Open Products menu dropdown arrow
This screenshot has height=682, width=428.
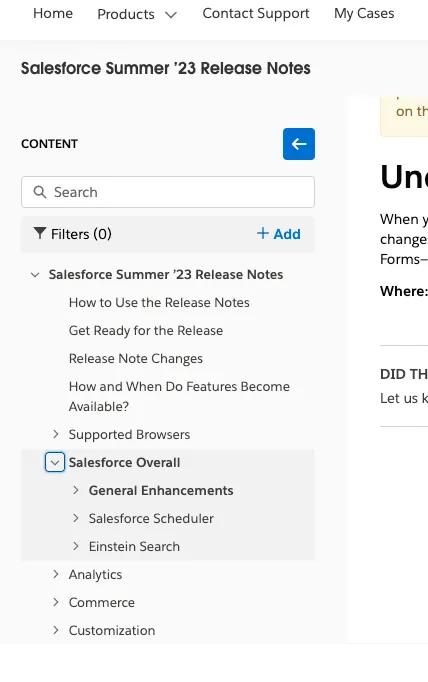(x=171, y=15)
